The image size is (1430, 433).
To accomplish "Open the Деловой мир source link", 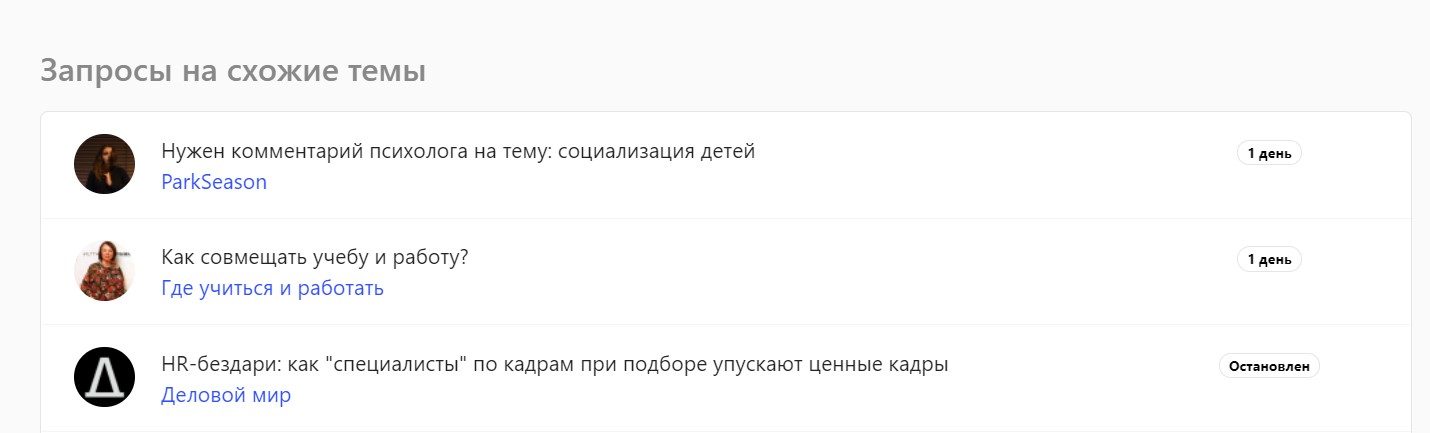I will click(x=226, y=395).
